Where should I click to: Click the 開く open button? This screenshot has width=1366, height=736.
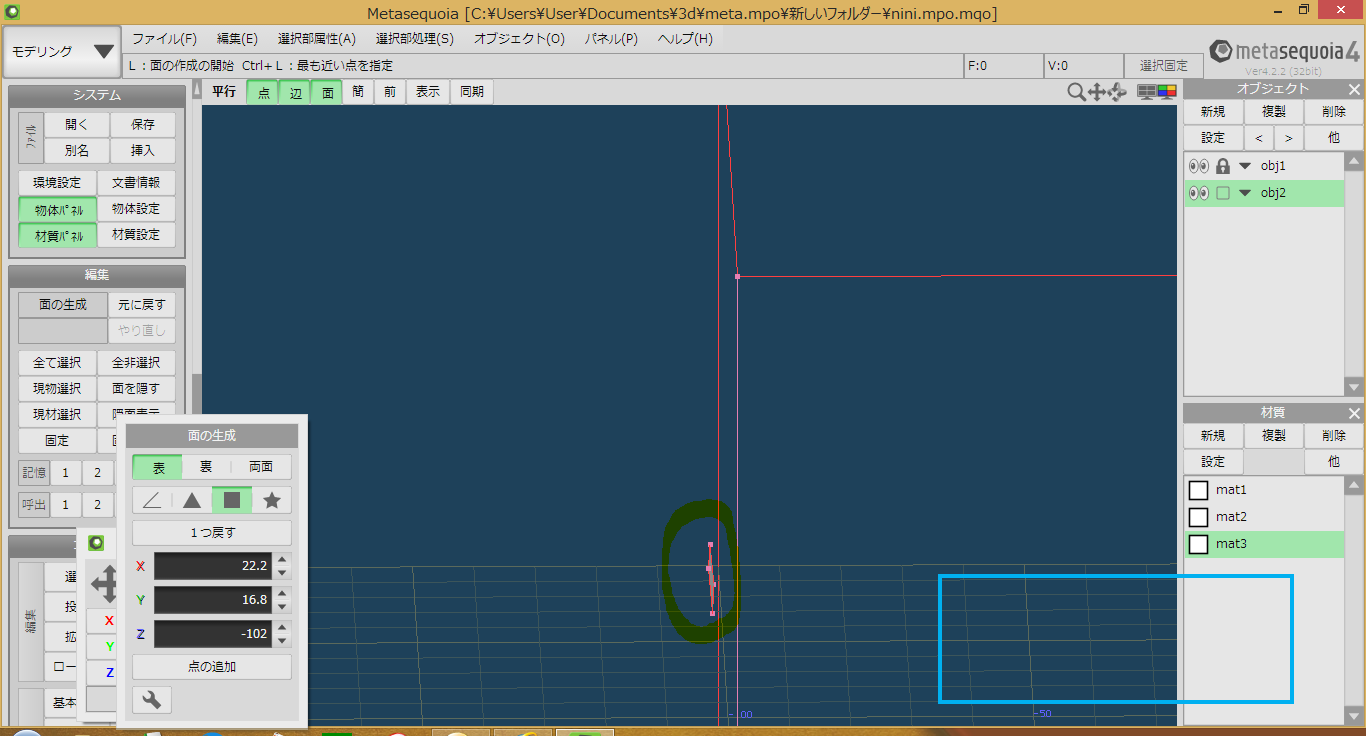click(77, 125)
